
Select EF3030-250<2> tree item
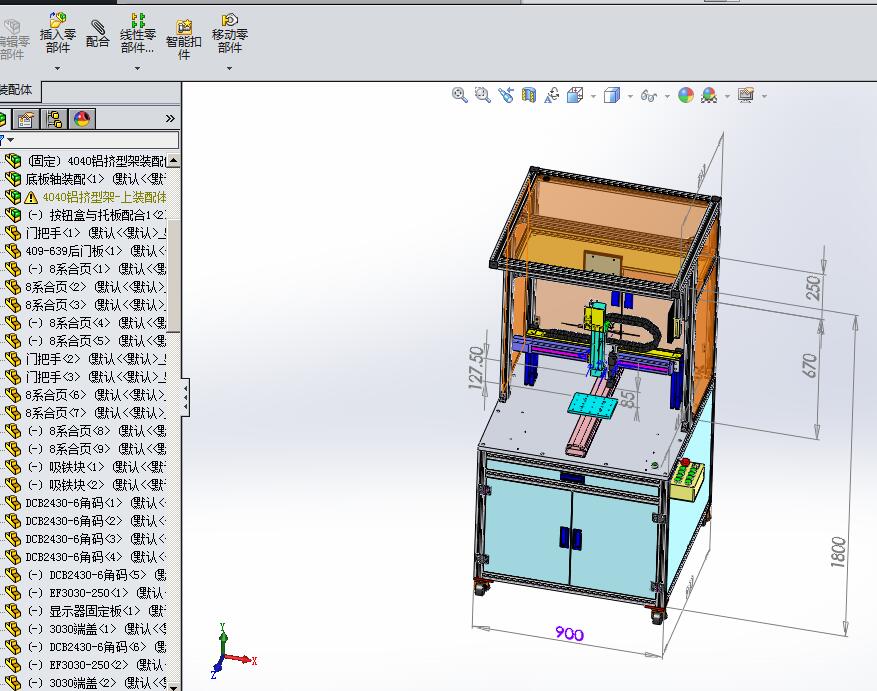pos(86,664)
